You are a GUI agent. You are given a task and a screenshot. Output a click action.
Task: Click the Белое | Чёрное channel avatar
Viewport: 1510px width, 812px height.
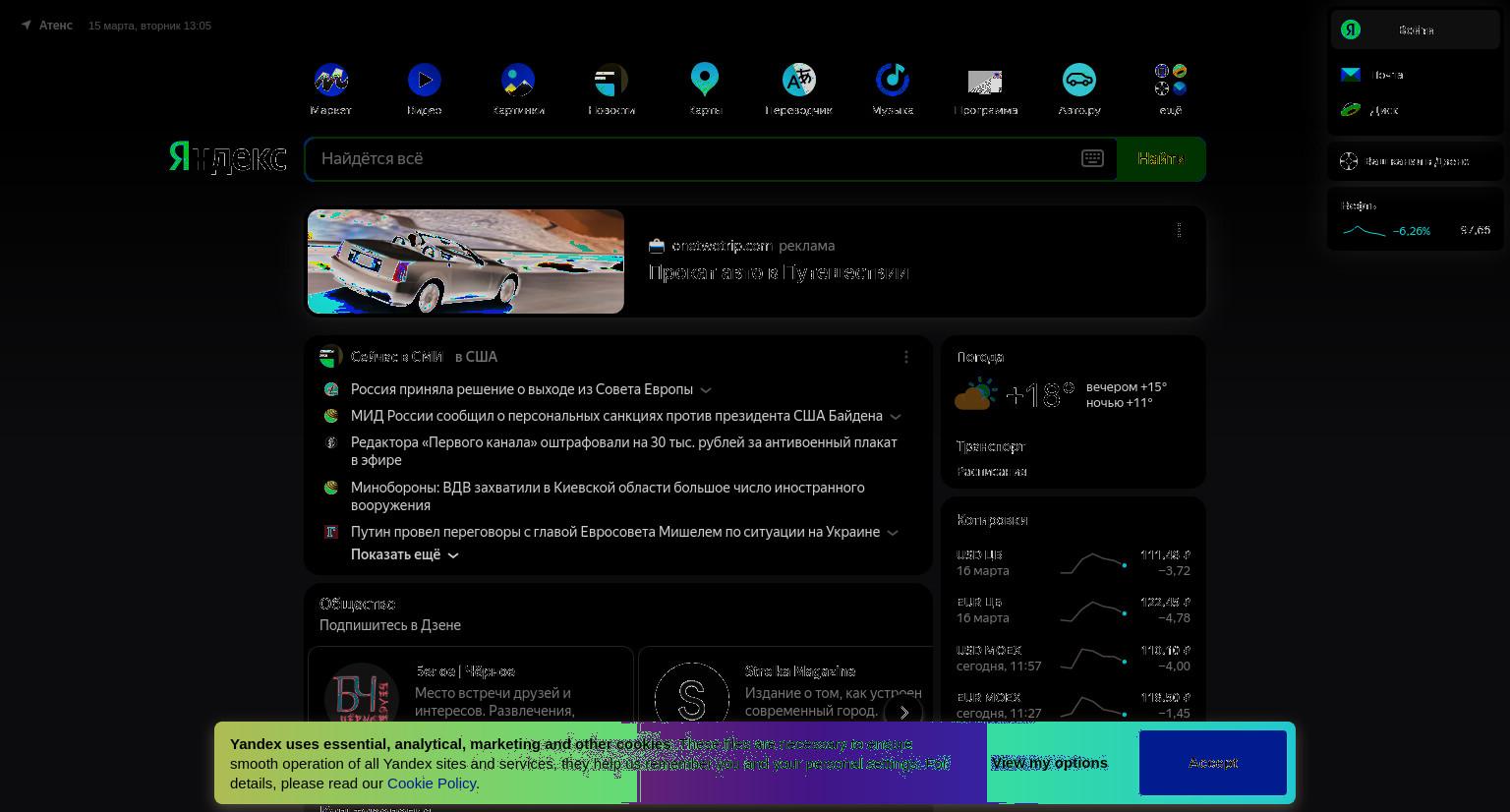pyautogui.click(x=362, y=697)
